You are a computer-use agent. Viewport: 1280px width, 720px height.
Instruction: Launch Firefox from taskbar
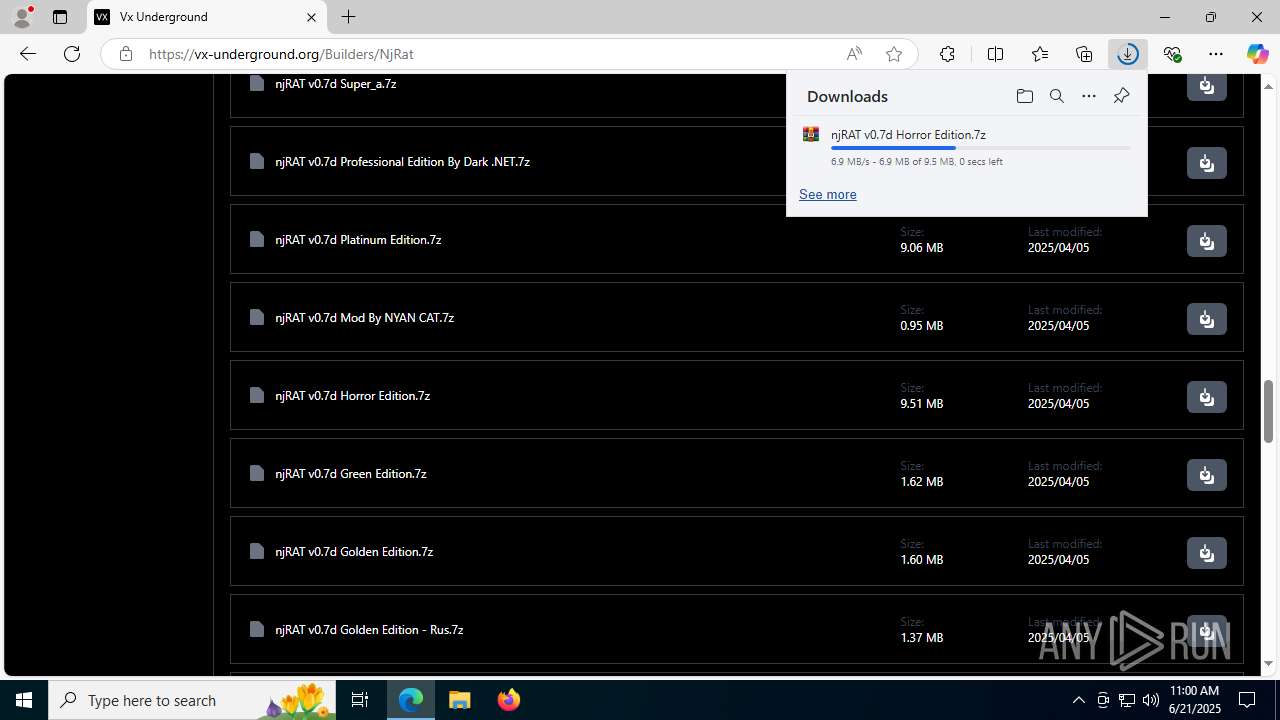coord(508,700)
